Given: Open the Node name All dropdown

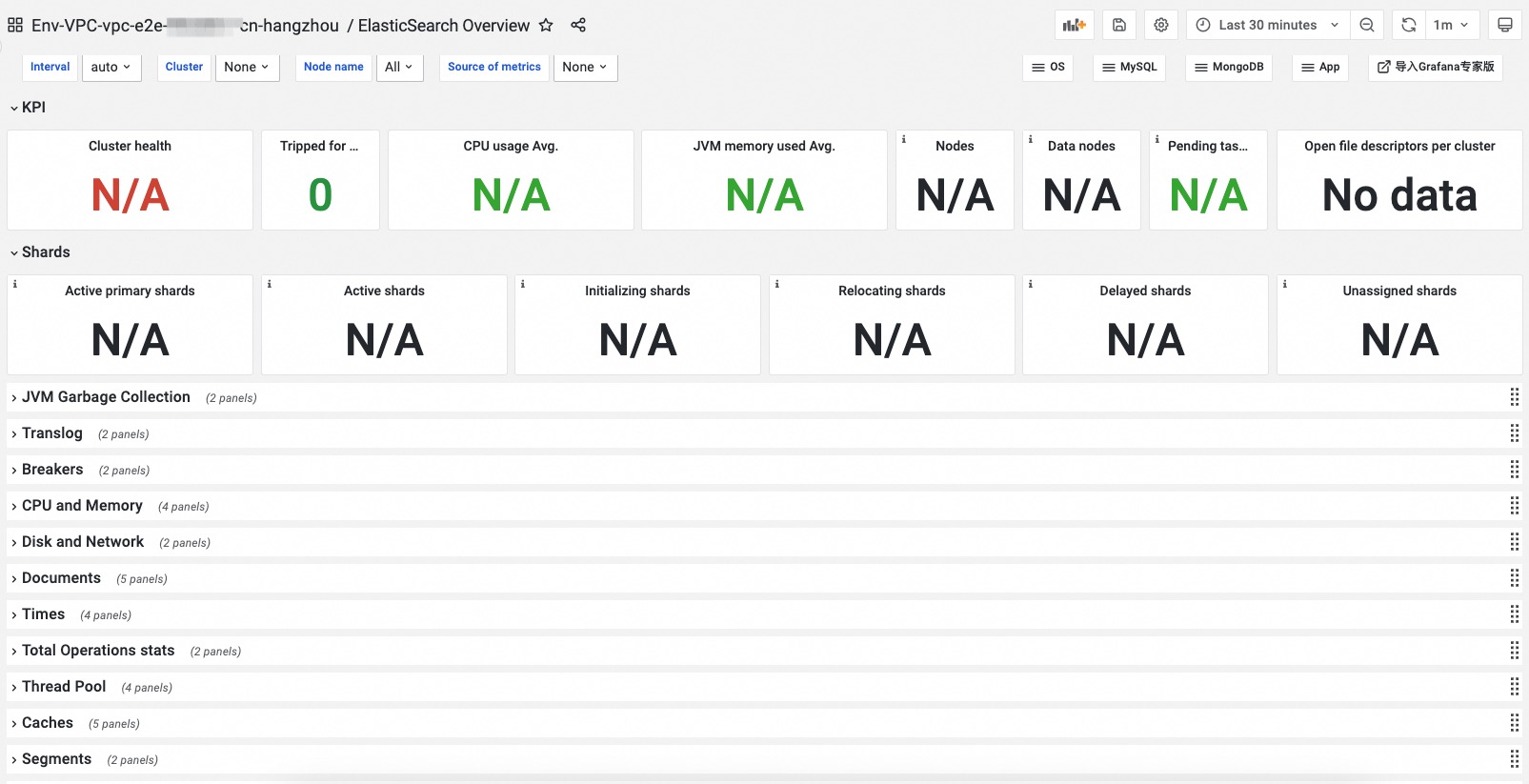Looking at the screenshot, I should [398, 67].
